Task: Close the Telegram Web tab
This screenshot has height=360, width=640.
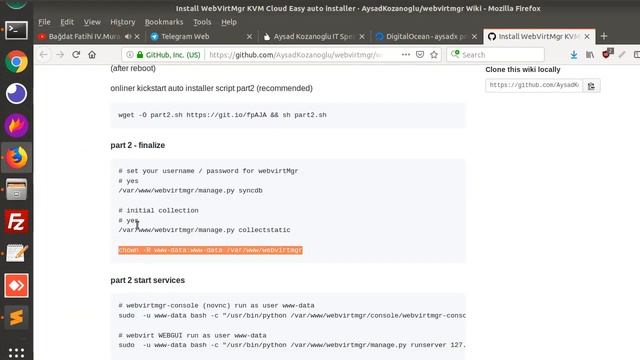Action: click(249, 36)
